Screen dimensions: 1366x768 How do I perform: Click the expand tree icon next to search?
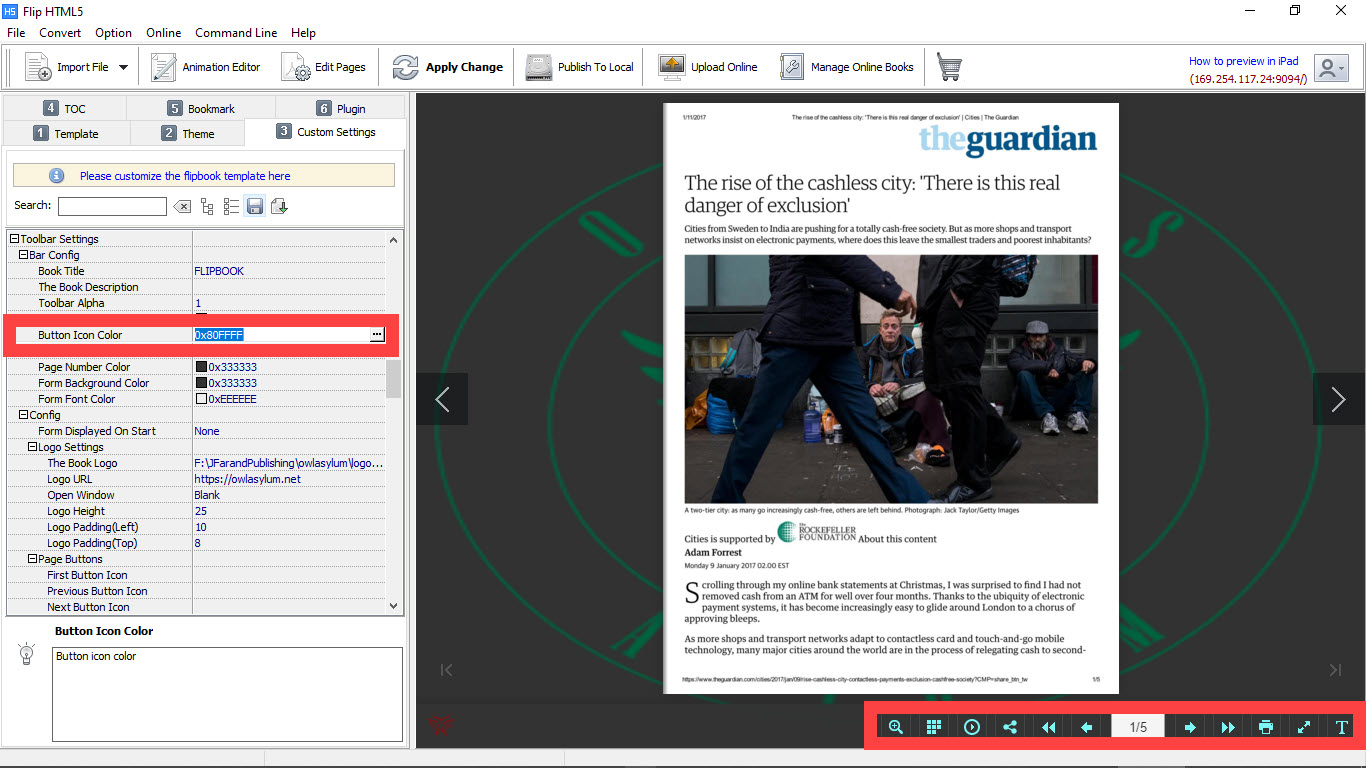click(207, 206)
